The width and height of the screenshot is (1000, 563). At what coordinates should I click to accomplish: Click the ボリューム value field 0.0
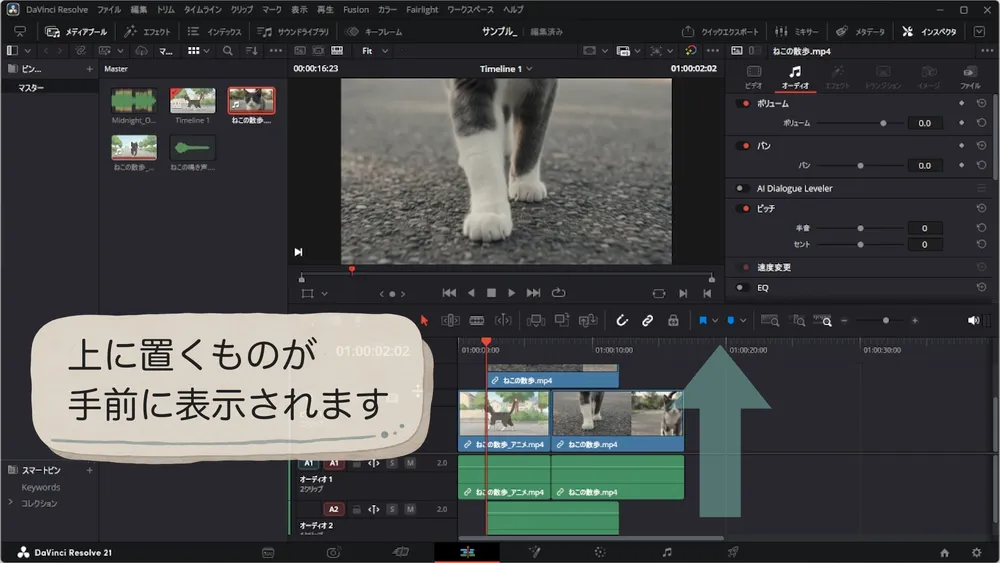coord(924,123)
